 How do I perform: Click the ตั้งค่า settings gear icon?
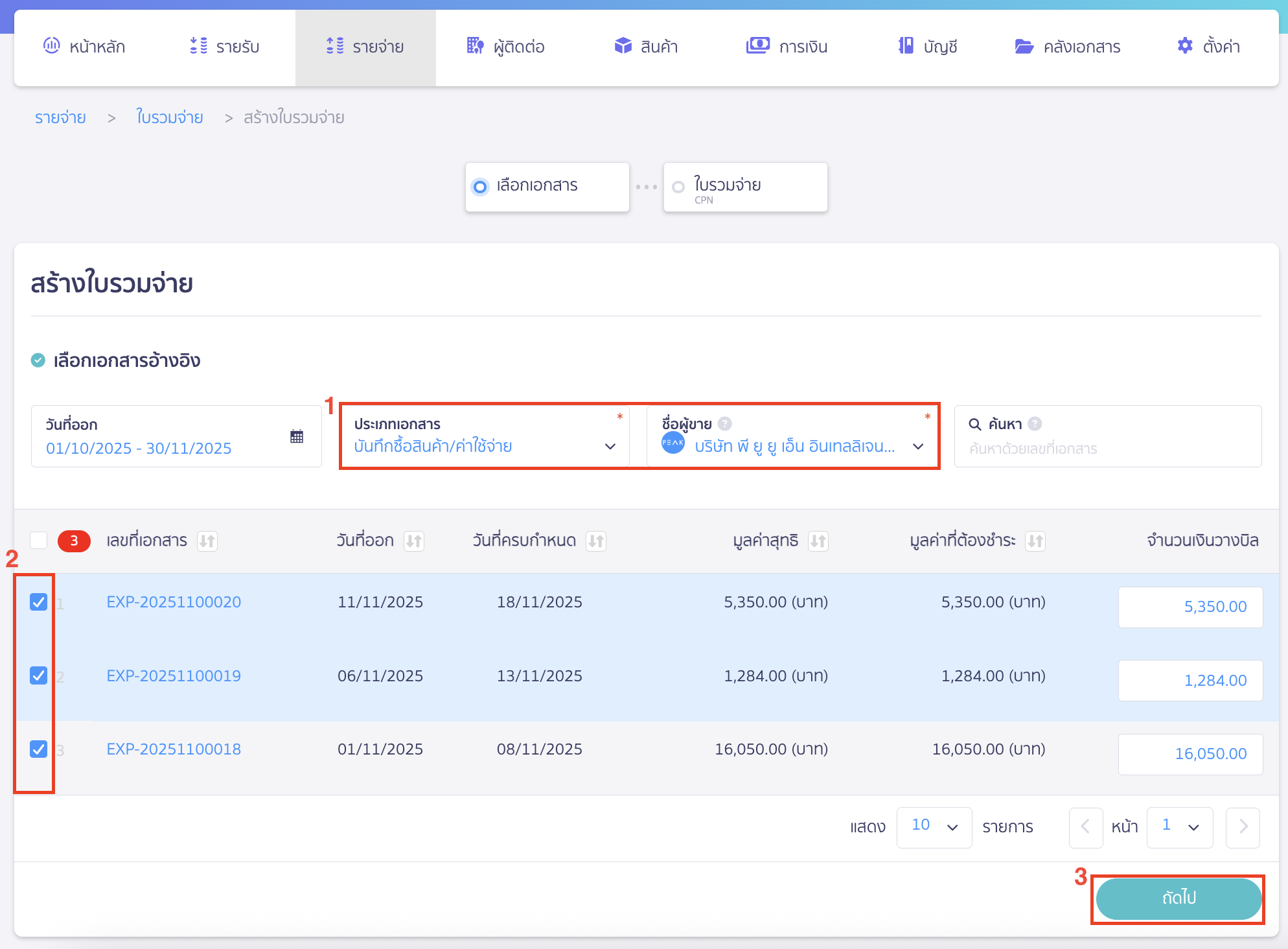point(1184,46)
